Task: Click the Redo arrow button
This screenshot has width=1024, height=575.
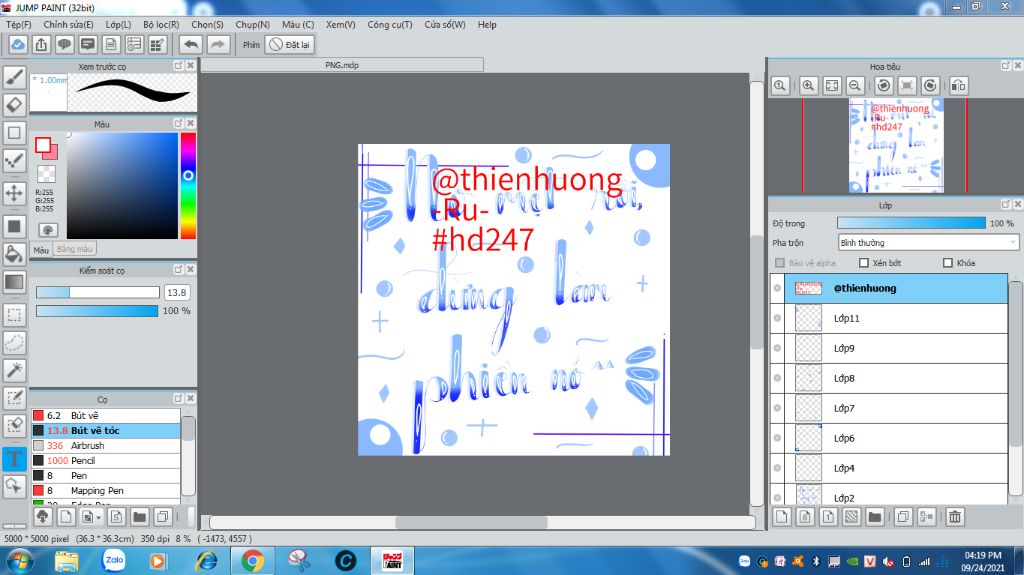Action: (217, 44)
